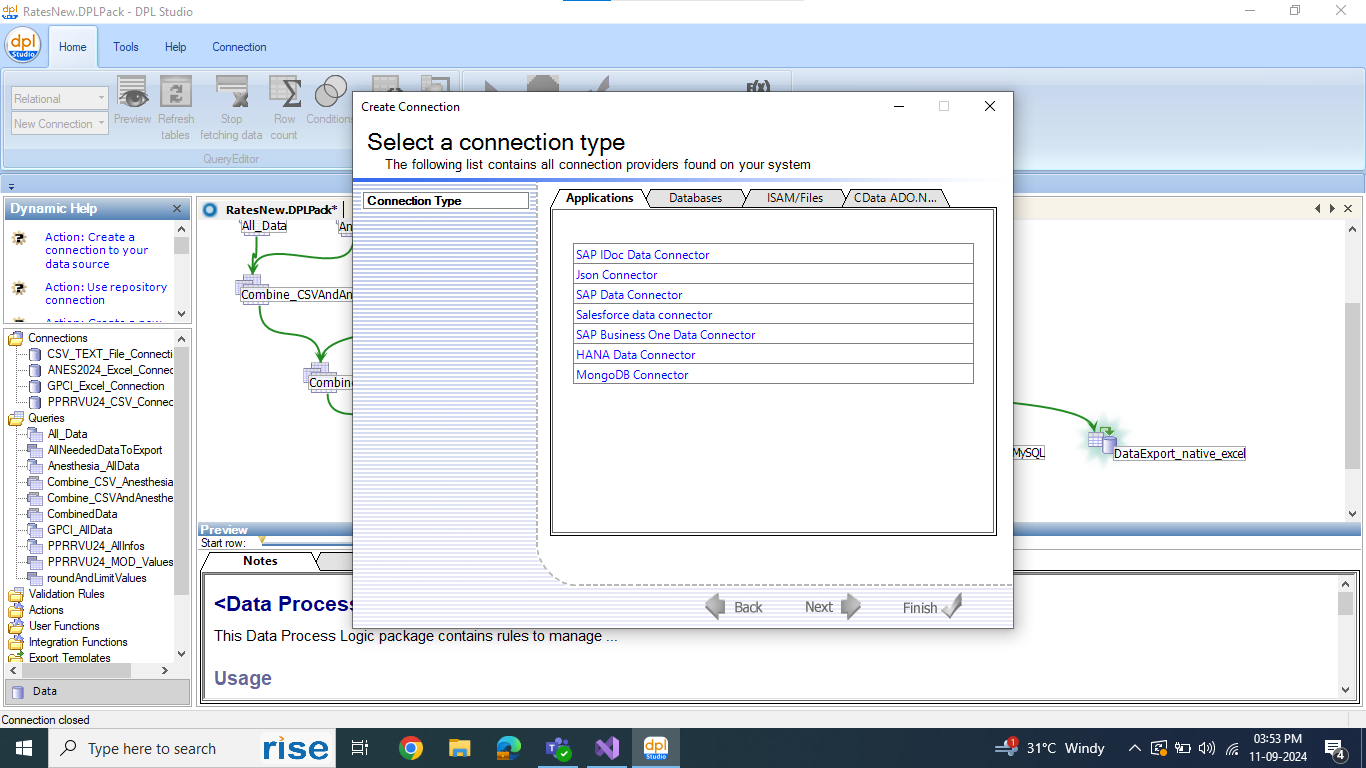The height and width of the screenshot is (768, 1366).
Task: Click the Conditions circles icon
Action: [x=330, y=93]
